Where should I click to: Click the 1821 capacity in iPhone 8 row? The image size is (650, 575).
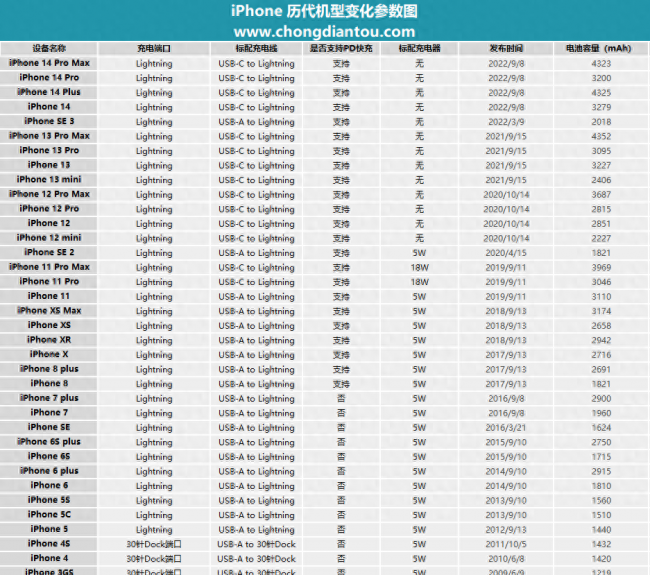(601, 384)
